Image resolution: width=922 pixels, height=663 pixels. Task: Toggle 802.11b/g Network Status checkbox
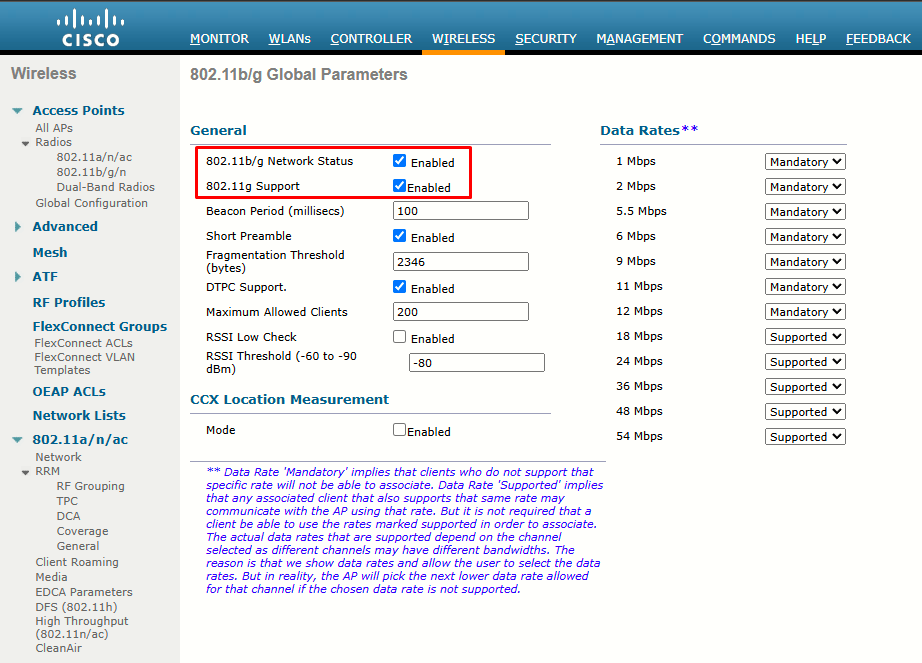tap(399, 160)
